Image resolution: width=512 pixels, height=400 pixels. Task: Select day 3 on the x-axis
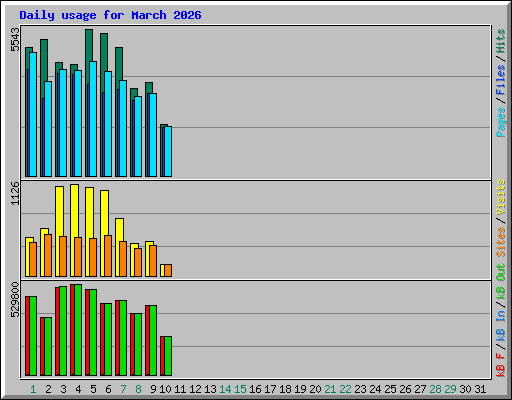[63, 389]
